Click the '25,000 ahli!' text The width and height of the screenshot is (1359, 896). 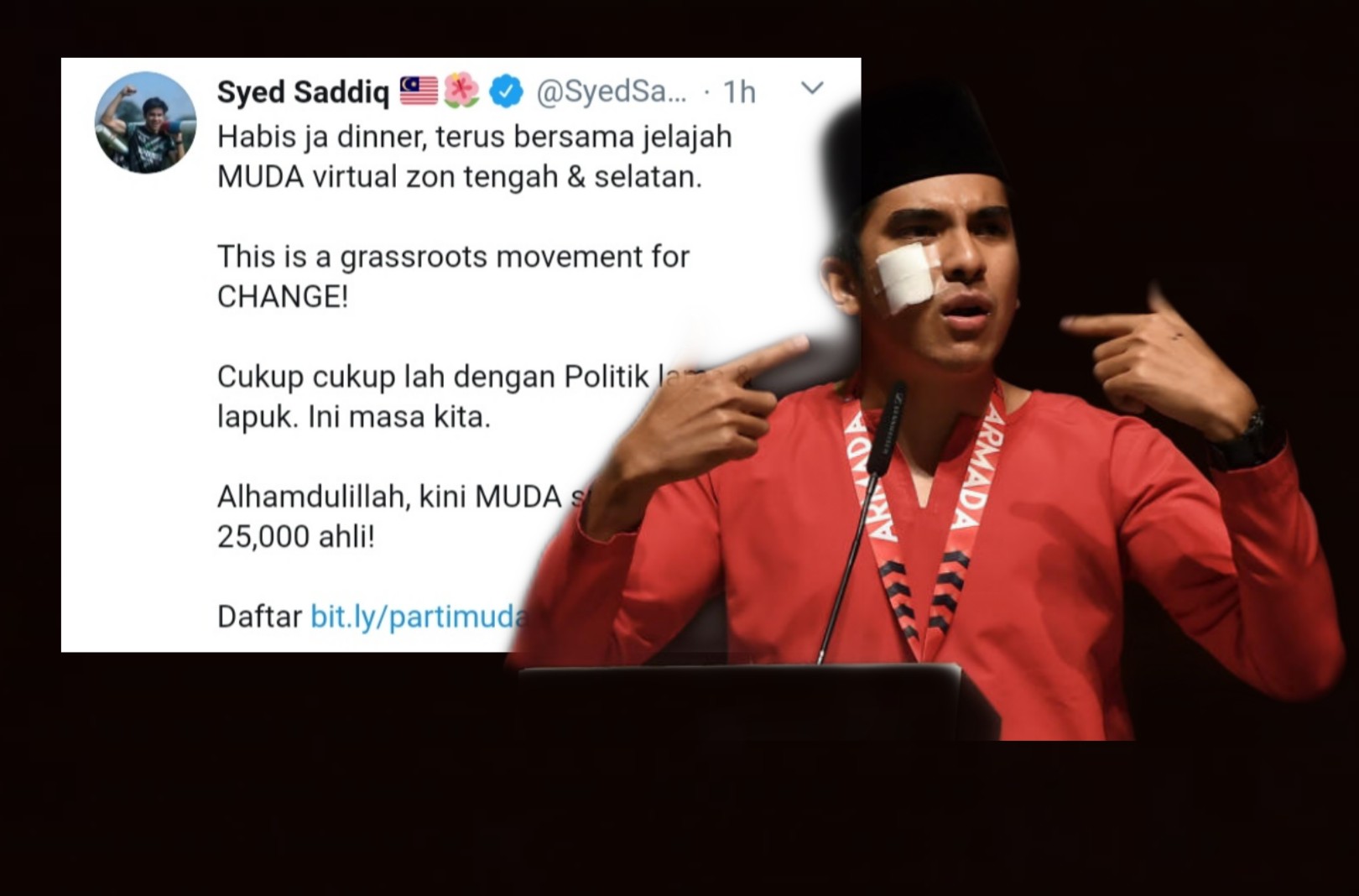[295, 536]
